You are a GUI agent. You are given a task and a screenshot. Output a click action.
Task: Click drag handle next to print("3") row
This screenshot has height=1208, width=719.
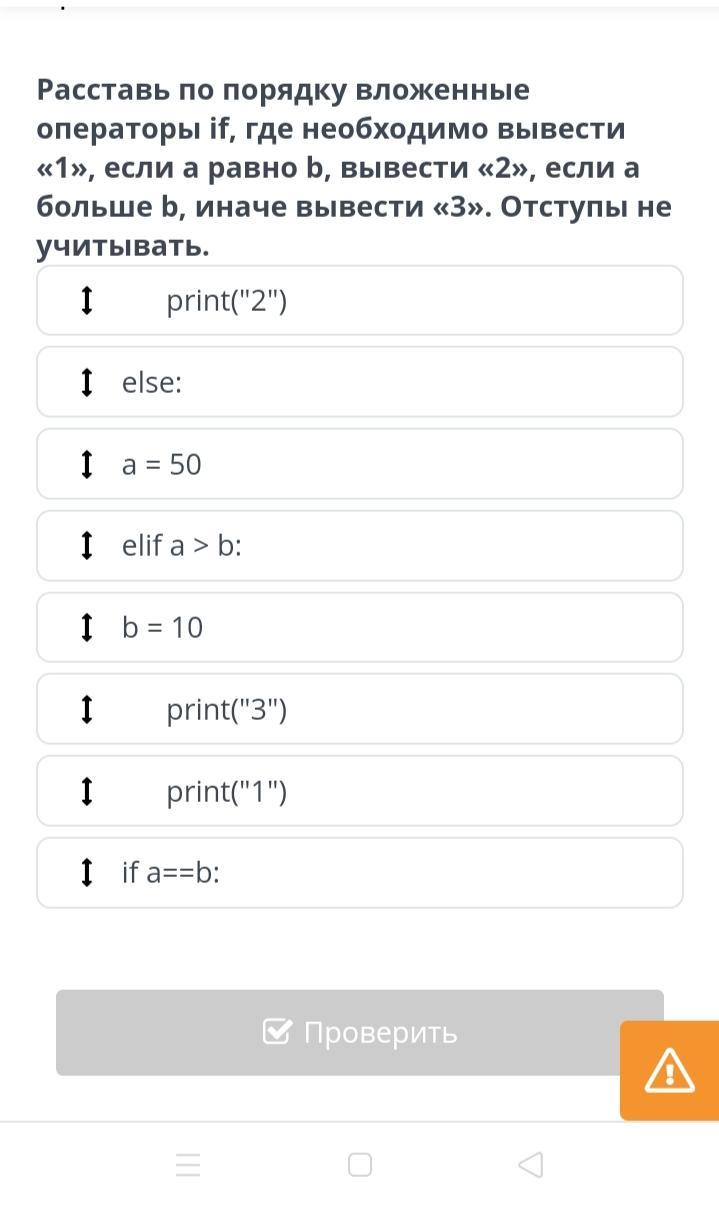pos(87,710)
